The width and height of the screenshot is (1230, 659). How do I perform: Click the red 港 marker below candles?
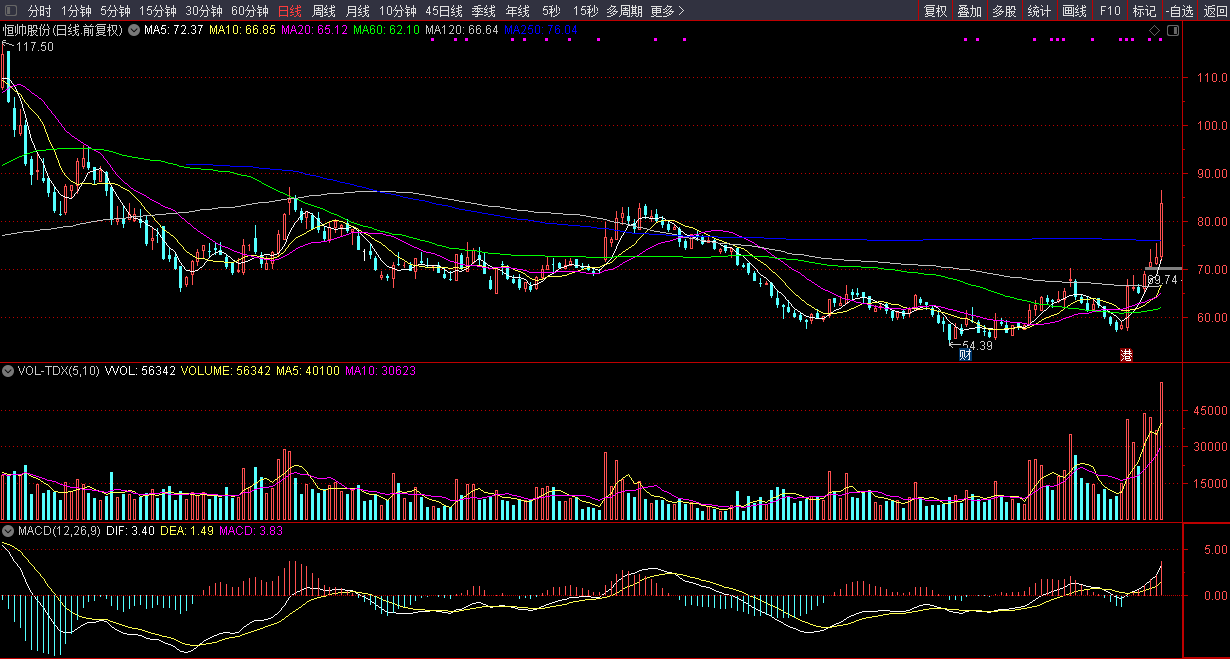[1126, 355]
